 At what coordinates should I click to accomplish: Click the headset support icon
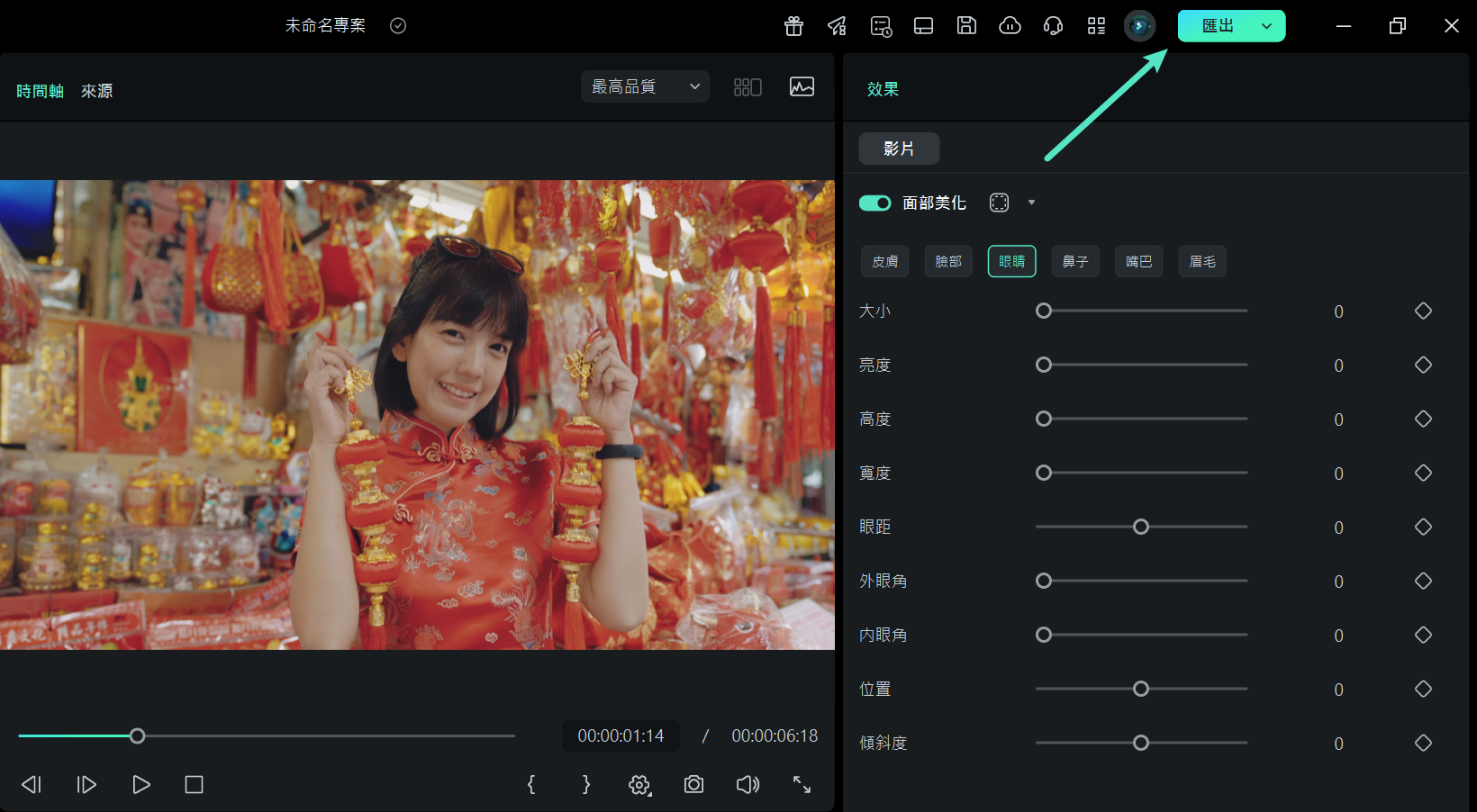point(1053,25)
